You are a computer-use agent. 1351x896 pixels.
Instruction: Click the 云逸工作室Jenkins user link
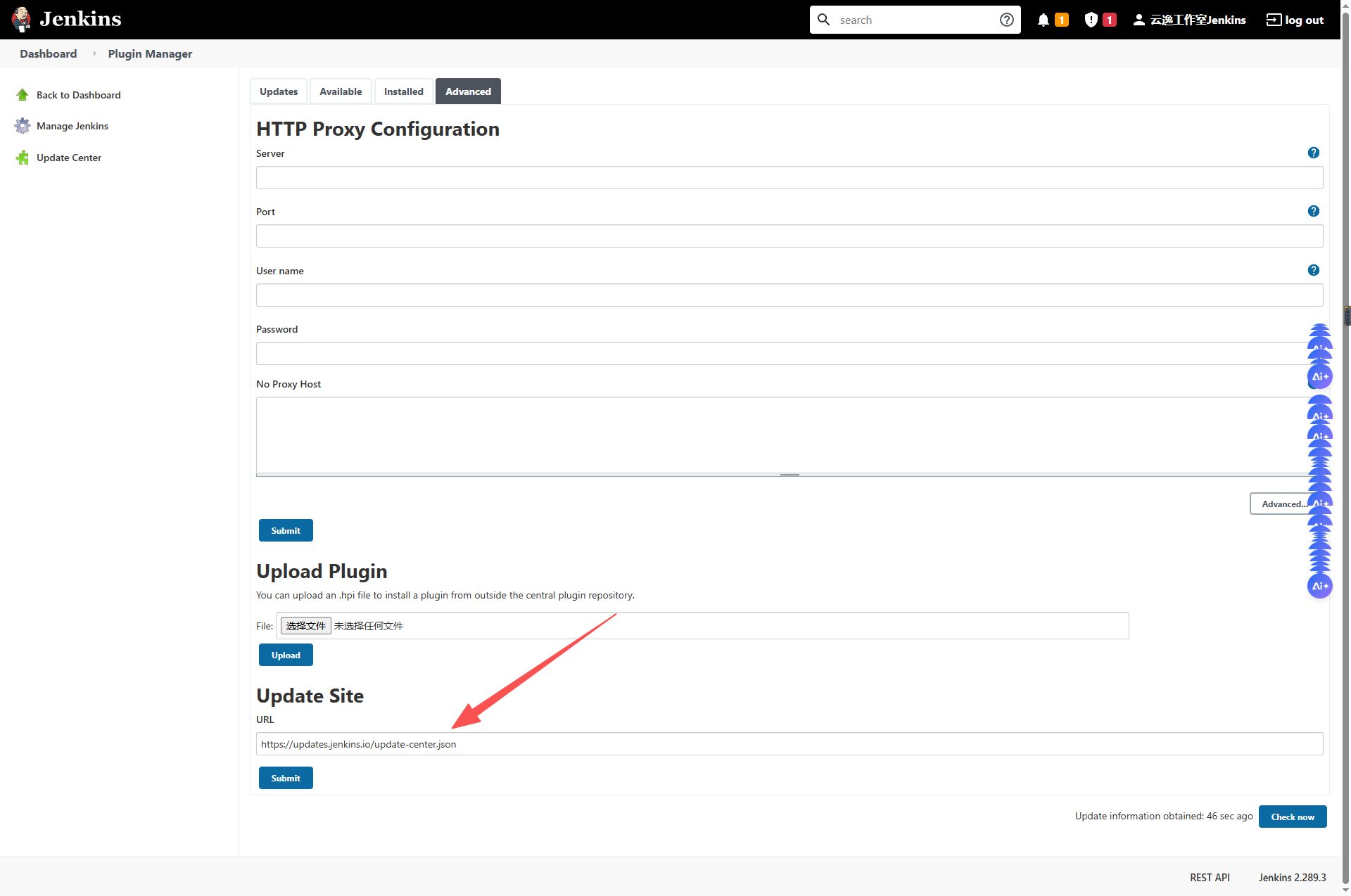(x=1198, y=20)
